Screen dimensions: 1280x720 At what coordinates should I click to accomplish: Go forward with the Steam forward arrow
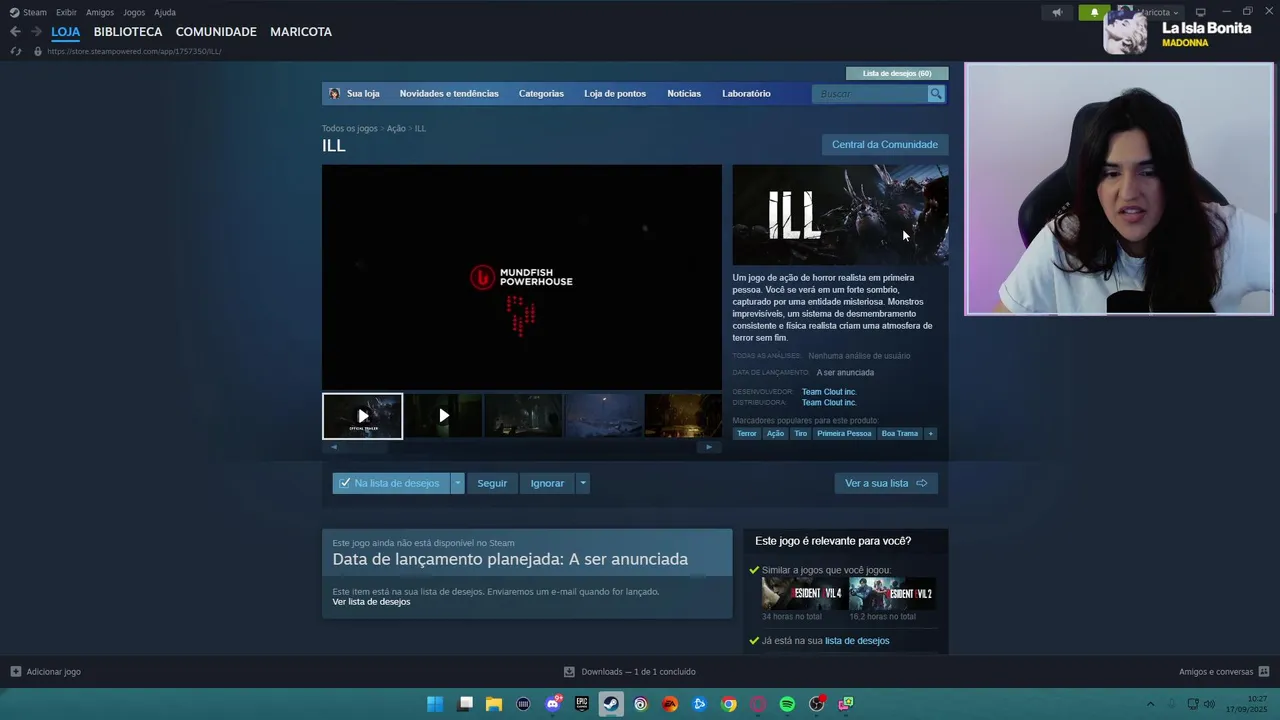pyautogui.click(x=36, y=32)
